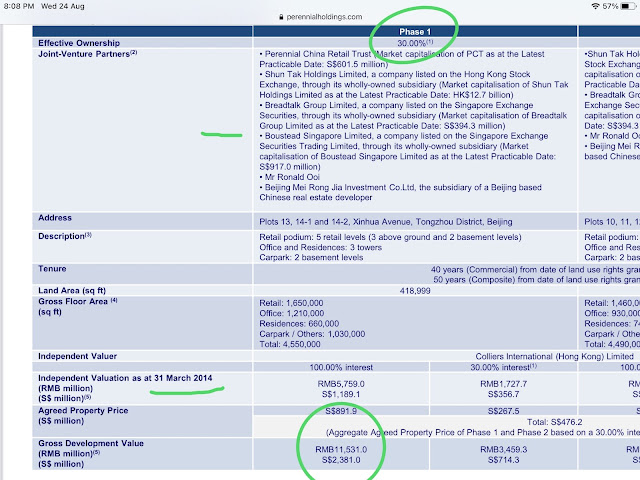This screenshot has width=640, height=480.
Task: Select the Office: 1,210,000 value
Action: coord(291,313)
